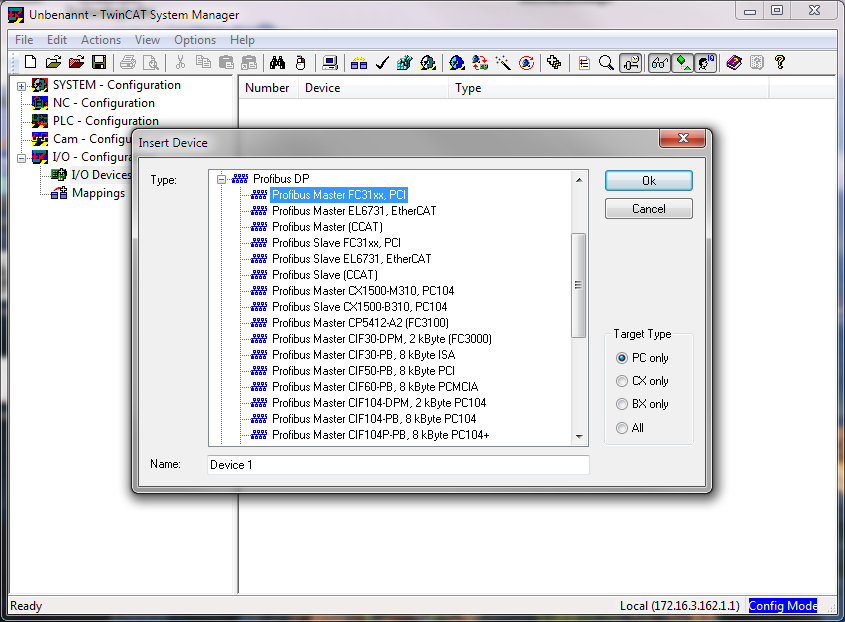Image resolution: width=845 pixels, height=622 pixels.
Task: Select Profibus Master CIF60-PB, 8 kByte PCMCIA
Action: pyautogui.click(x=375, y=387)
